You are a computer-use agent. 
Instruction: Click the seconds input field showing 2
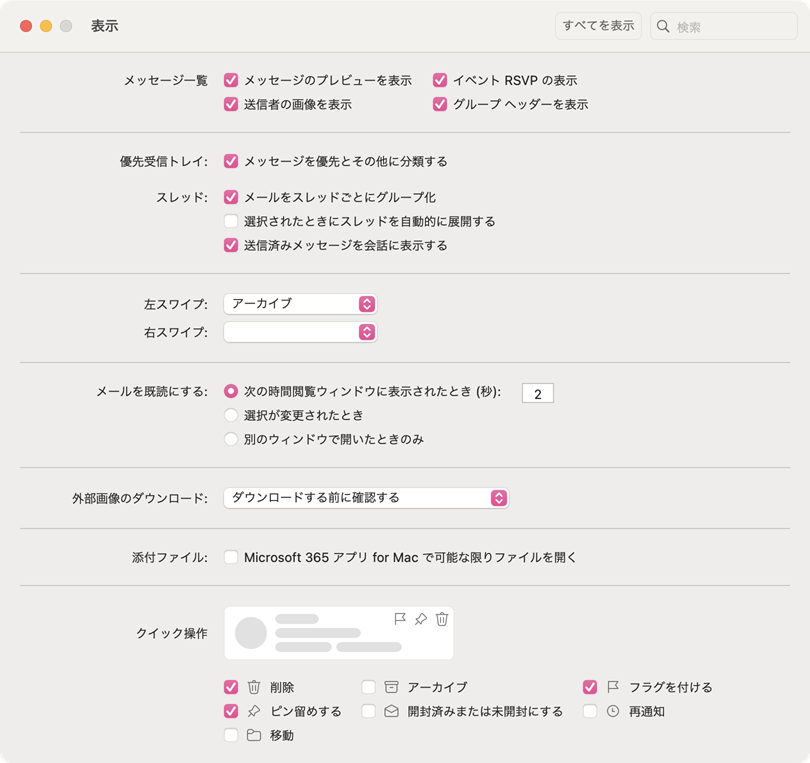click(x=537, y=394)
